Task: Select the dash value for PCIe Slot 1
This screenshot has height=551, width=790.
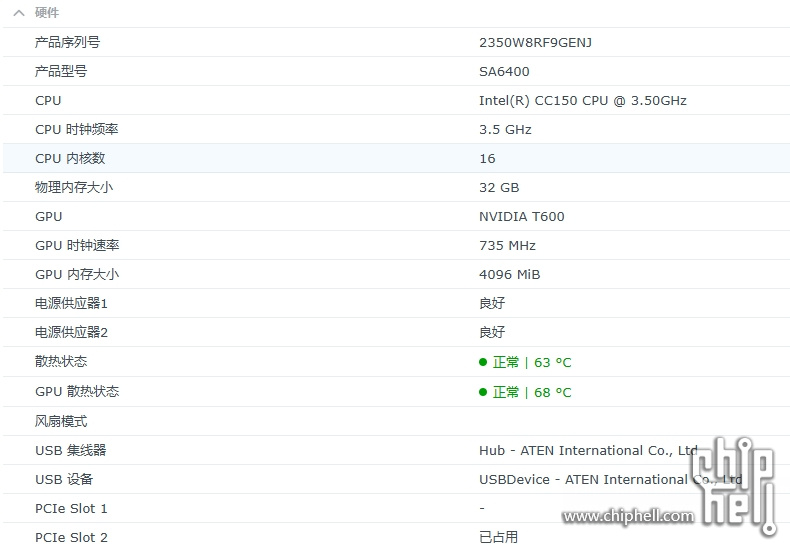Action: coord(482,508)
